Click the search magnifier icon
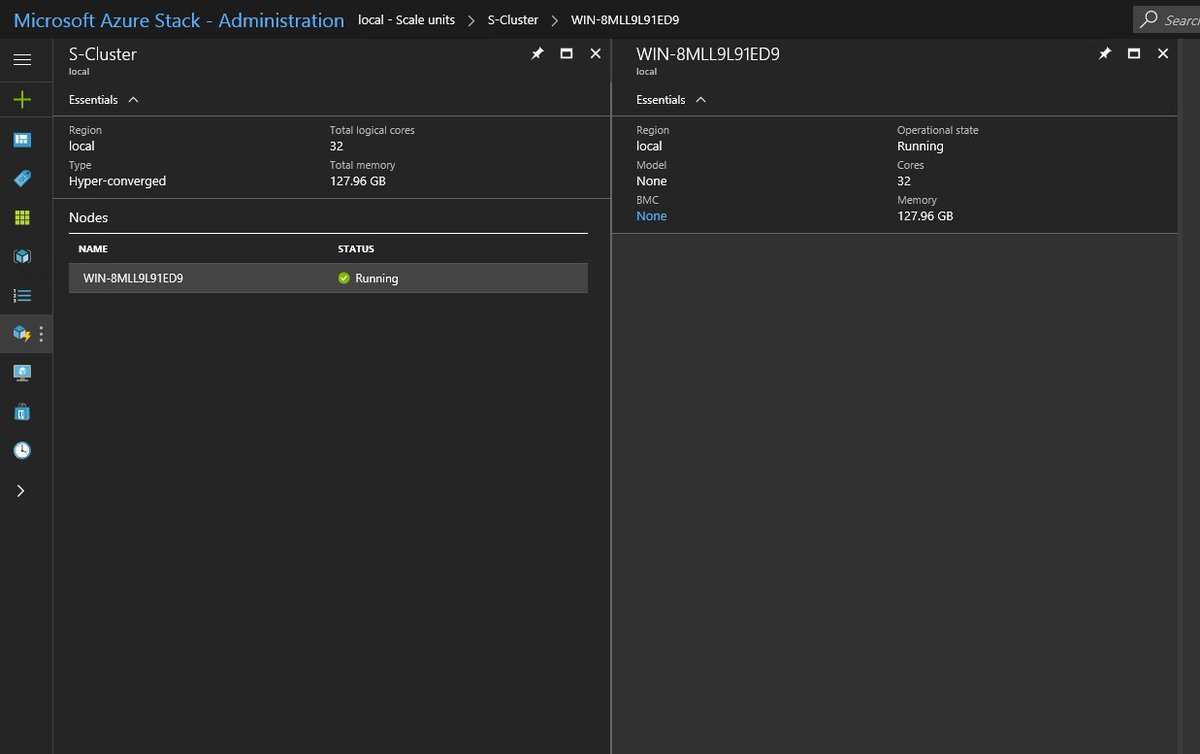The image size is (1200, 754). tap(1150, 20)
